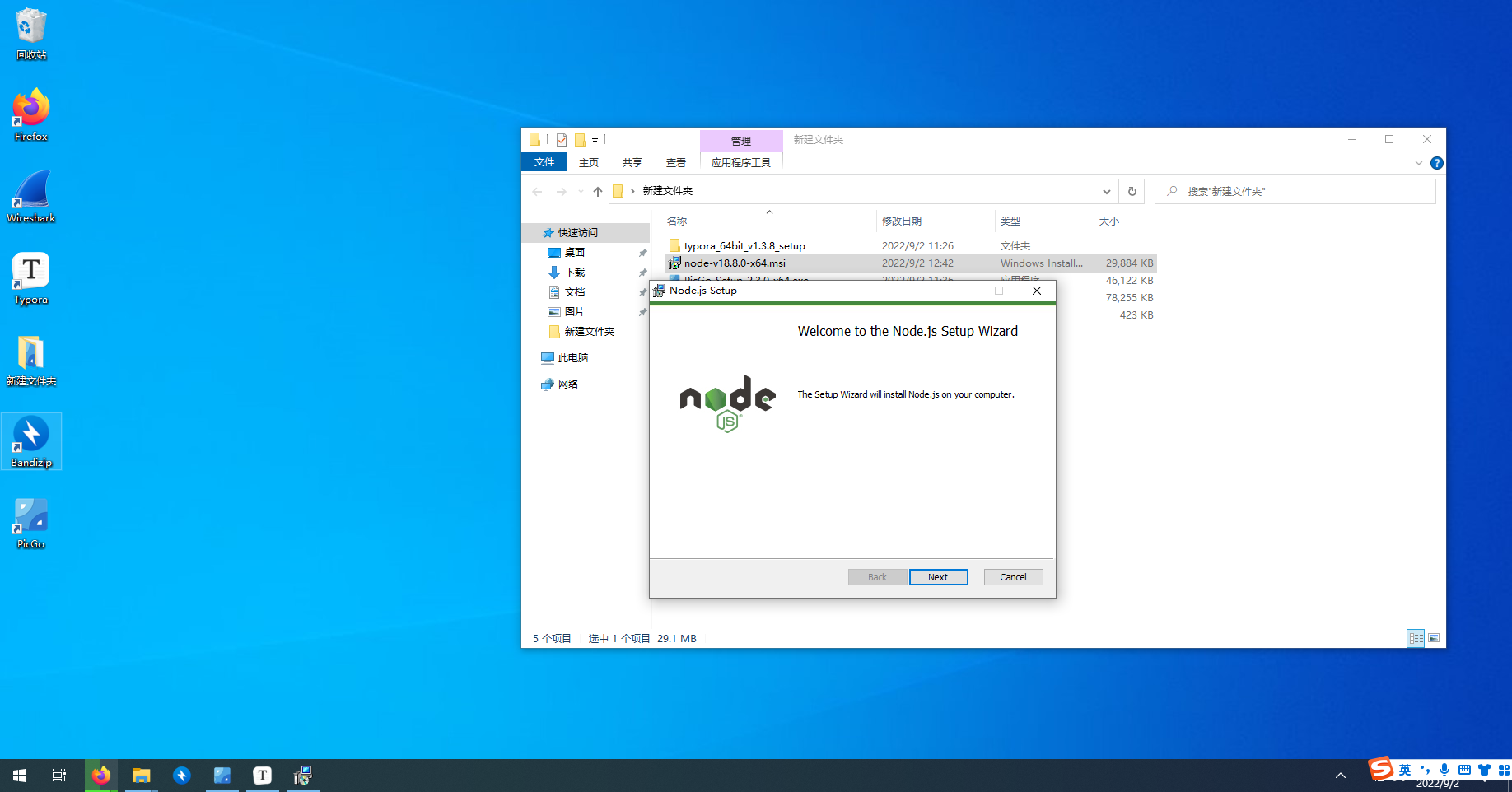
Task: Minimize the Node.js Setup dialog
Action: (x=962, y=291)
